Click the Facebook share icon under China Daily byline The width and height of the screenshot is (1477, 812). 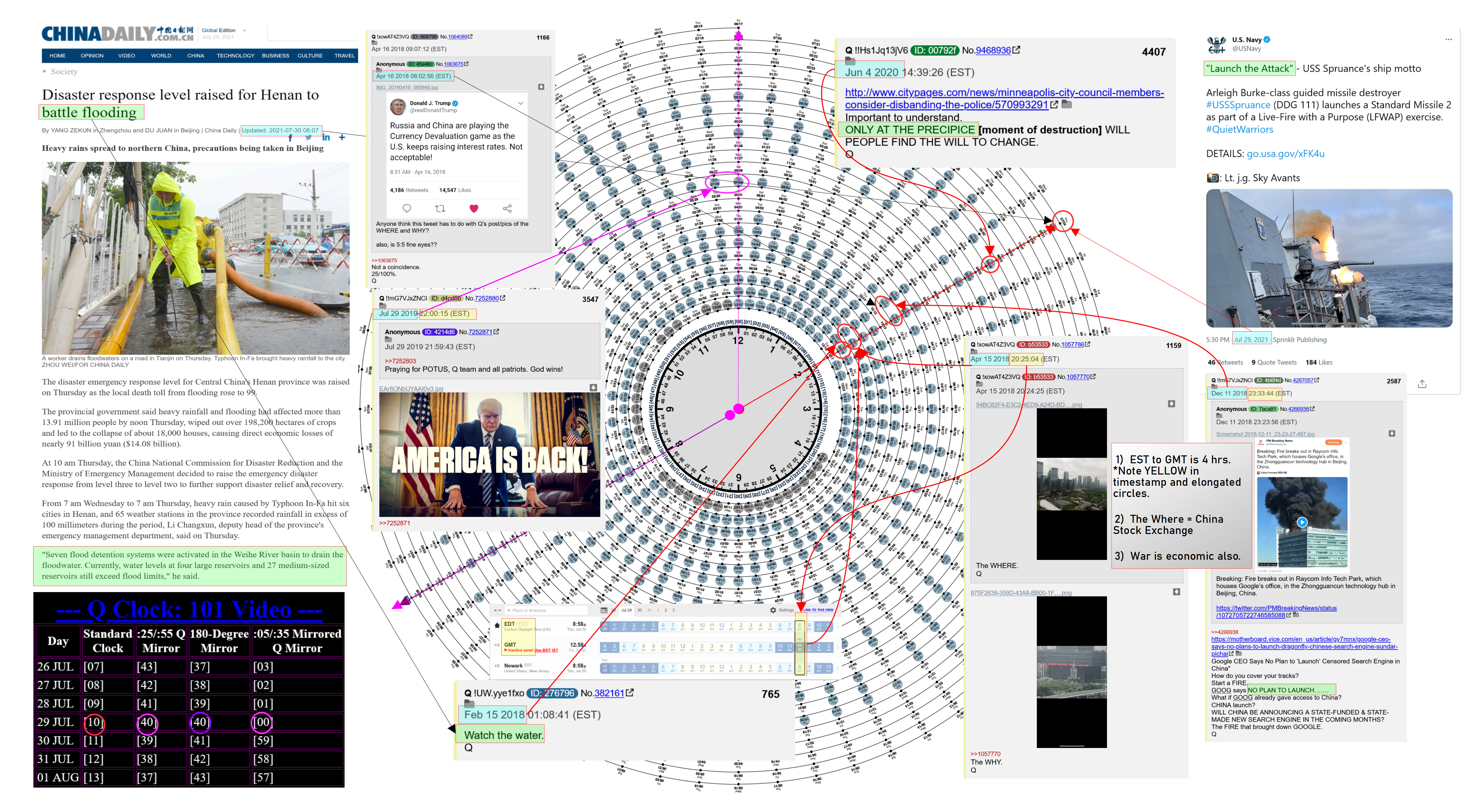[x=290, y=137]
